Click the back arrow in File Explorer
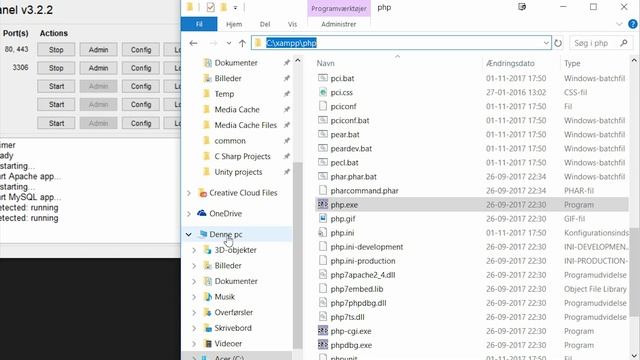Image resolution: width=640 pixels, height=360 pixels. [193, 43]
